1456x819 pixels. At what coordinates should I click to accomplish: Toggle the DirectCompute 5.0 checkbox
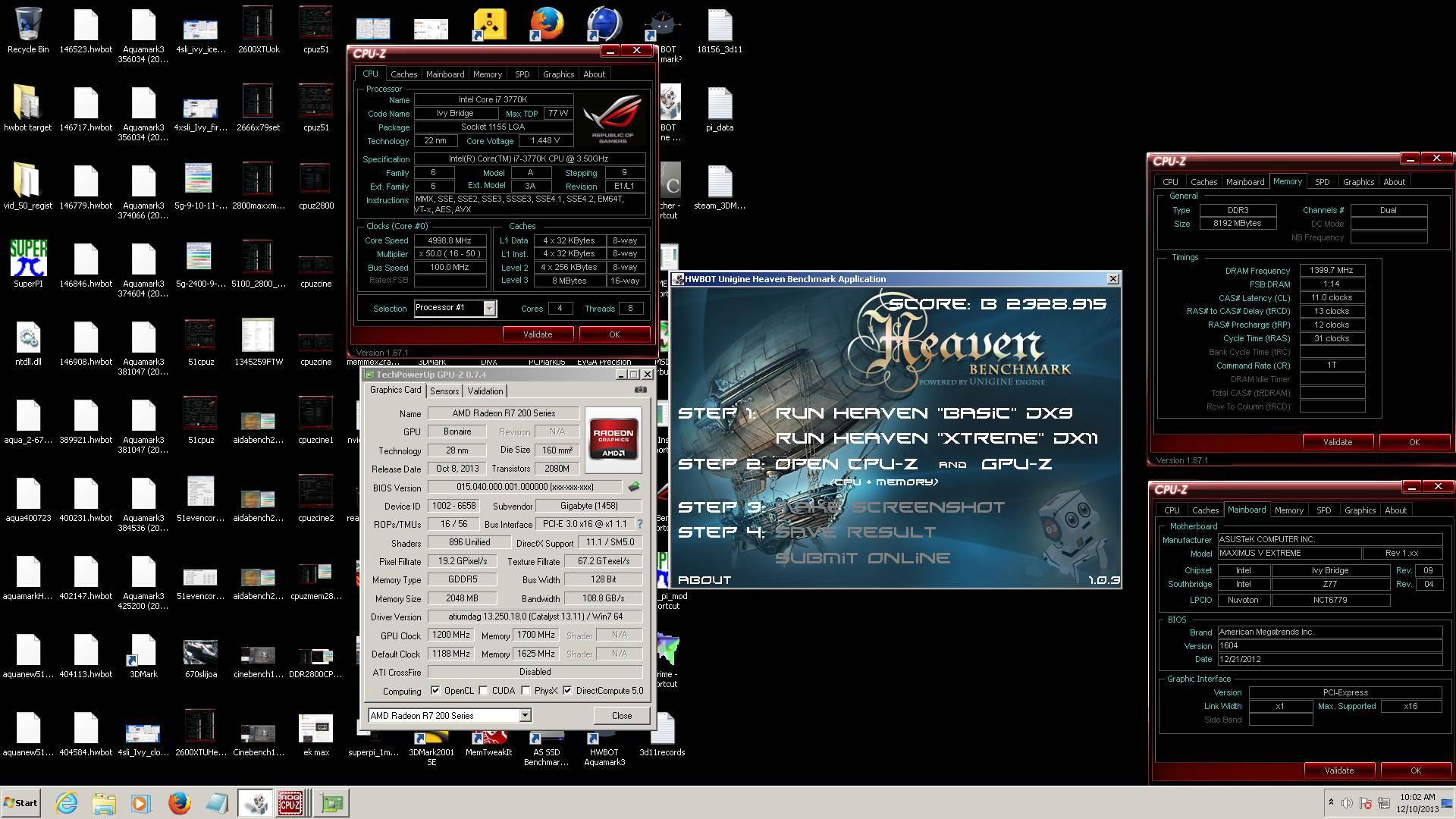pyautogui.click(x=567, y=690)
